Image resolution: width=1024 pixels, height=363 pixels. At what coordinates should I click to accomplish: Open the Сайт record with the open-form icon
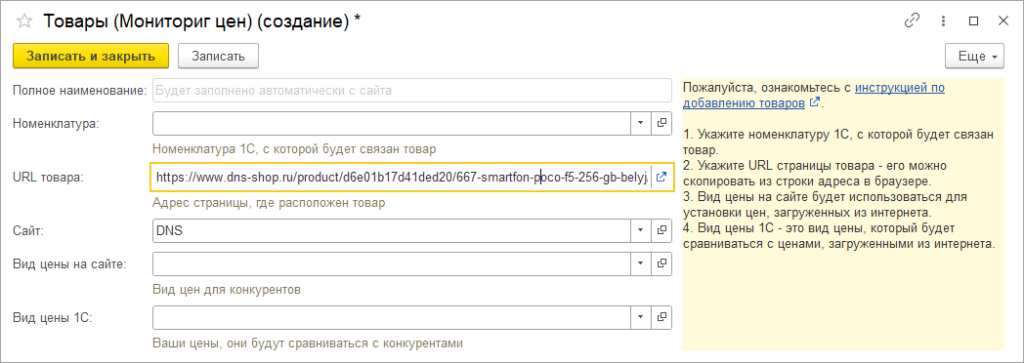(661, 230)
